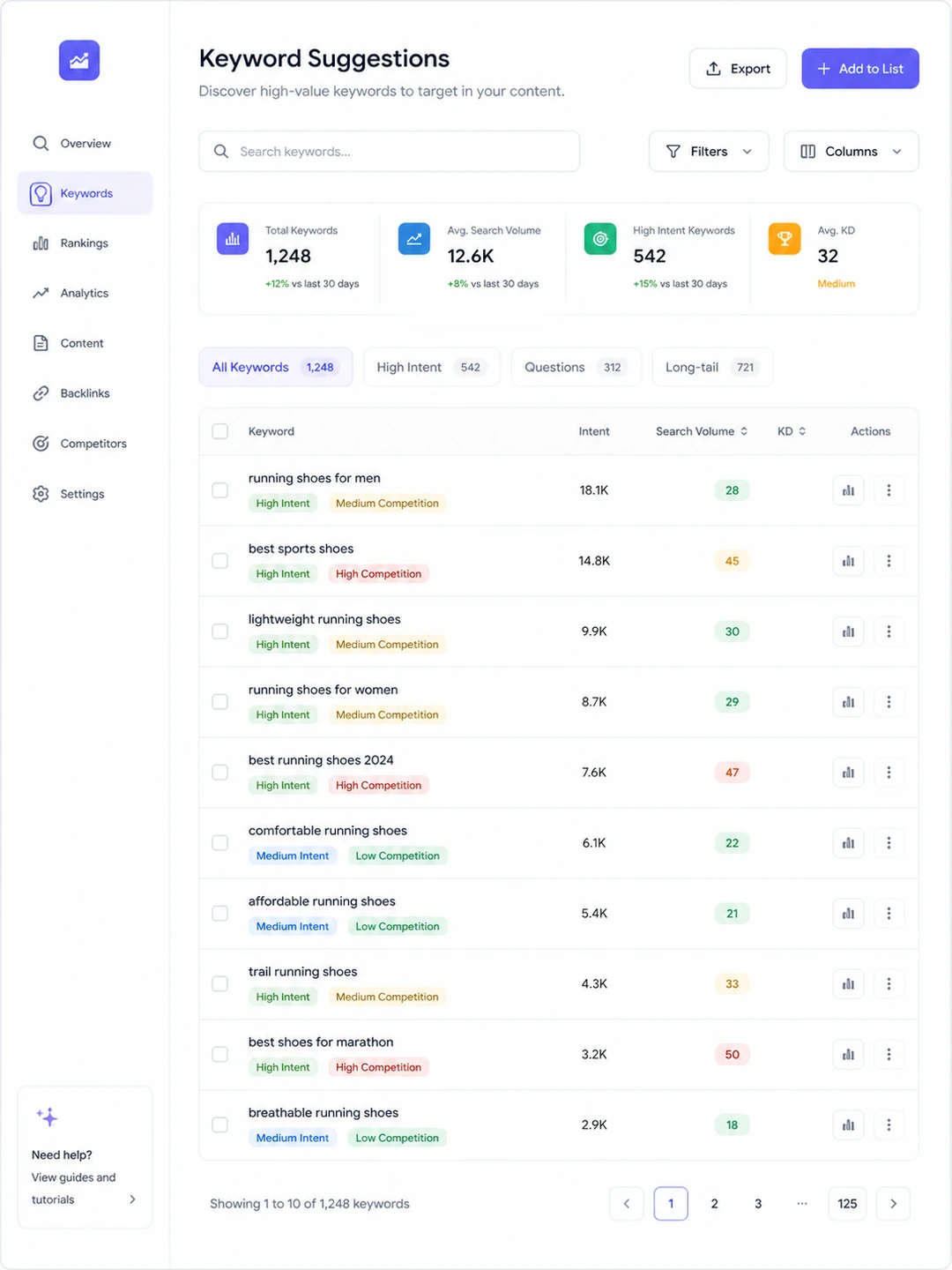
Task: Jump to page 125
Action: 847,1204
